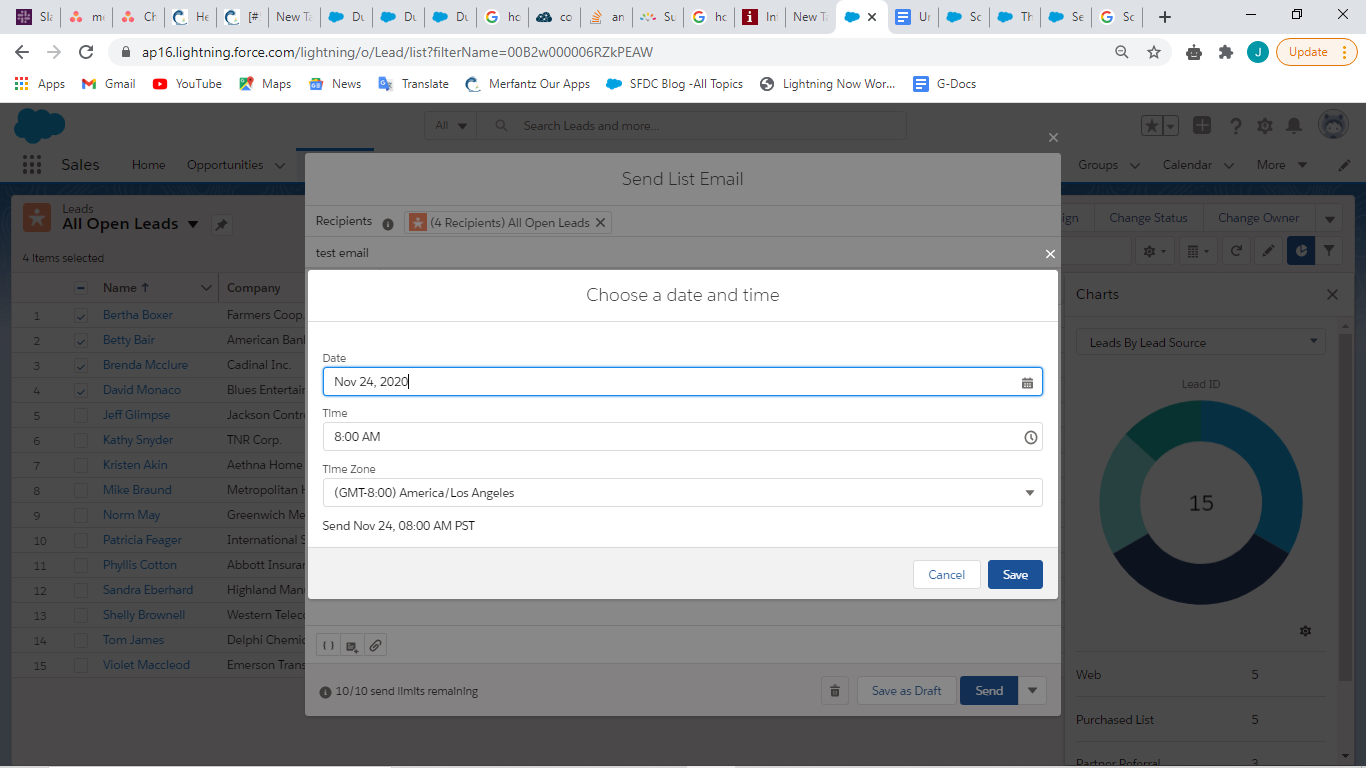
Task: Delete the email draft trash icon
Action: (835, 691)
